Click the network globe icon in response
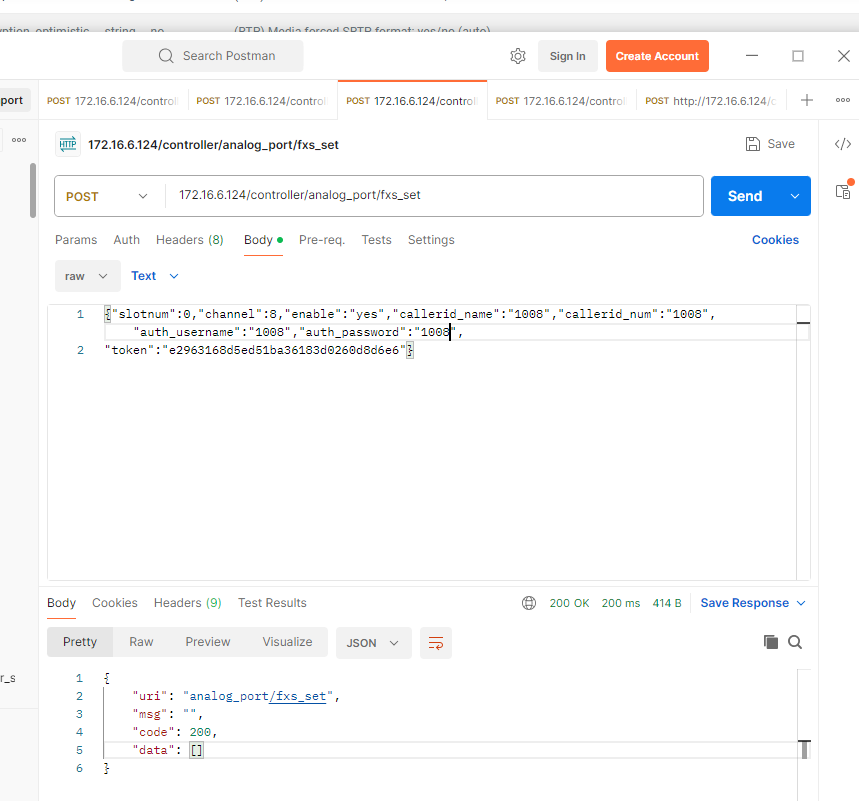Viewport: 859px width, 801px height. (x=529, y=603)
